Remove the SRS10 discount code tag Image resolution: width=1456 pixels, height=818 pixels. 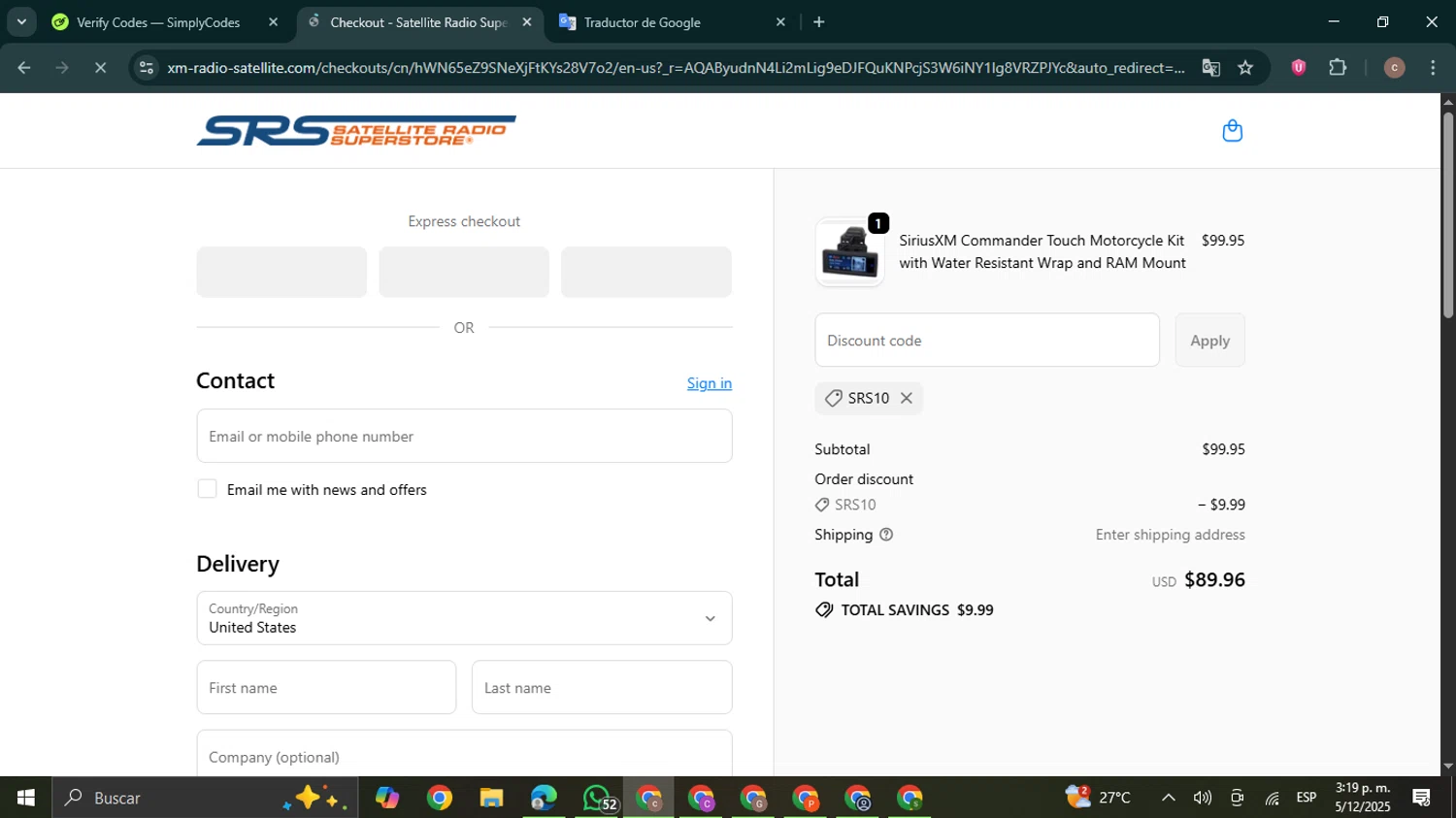[906, 398]
